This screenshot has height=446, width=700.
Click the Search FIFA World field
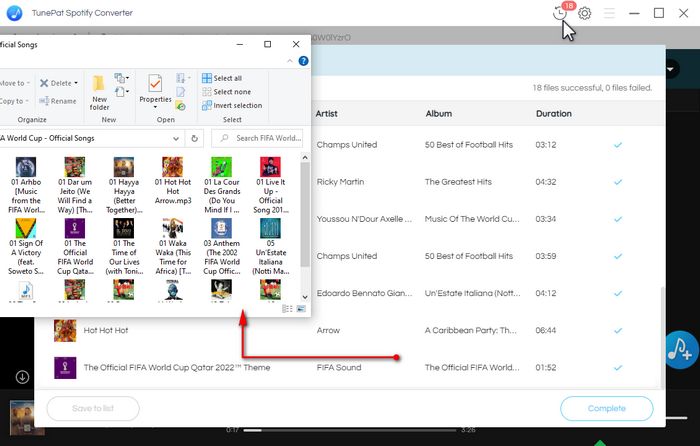click(x=258, y=138)
